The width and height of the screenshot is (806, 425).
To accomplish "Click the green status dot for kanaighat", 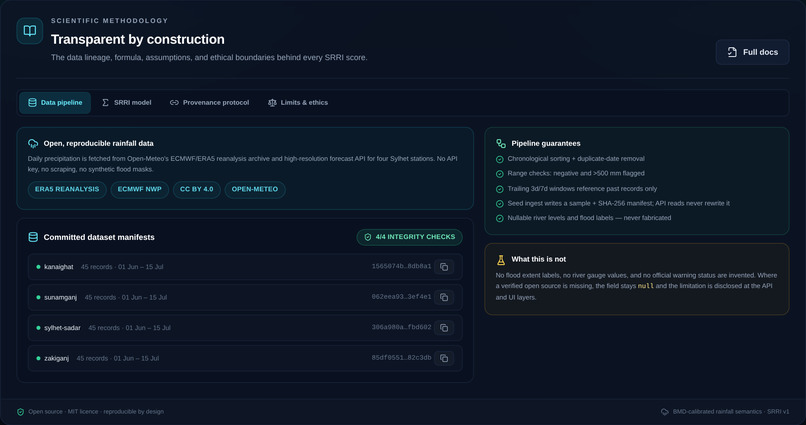I will point(39,267).
